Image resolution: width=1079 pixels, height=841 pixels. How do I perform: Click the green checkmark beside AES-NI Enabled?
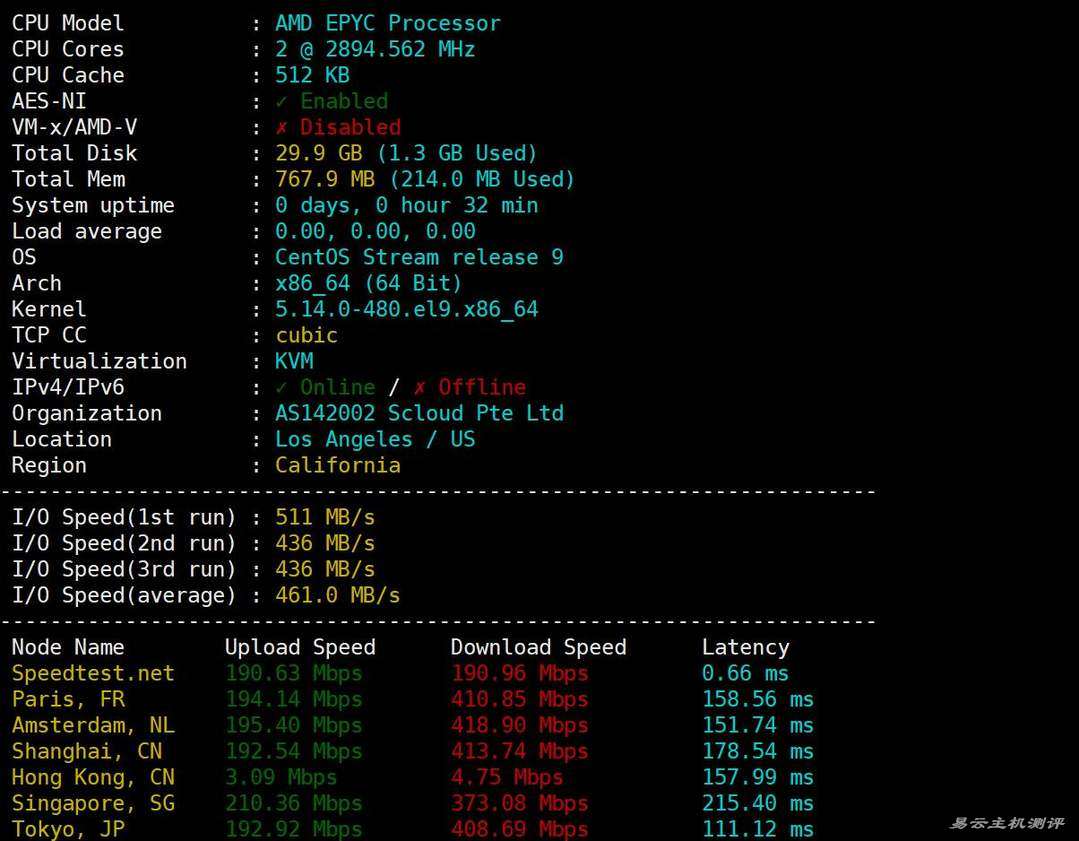[282, 101]
